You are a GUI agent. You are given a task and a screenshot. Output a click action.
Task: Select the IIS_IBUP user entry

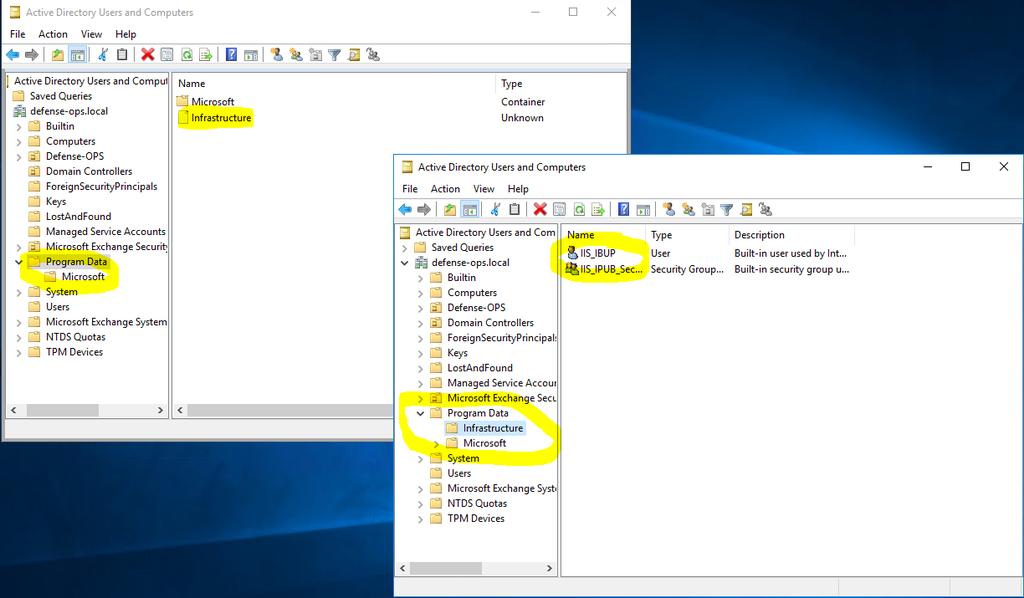tap(598, 253)
